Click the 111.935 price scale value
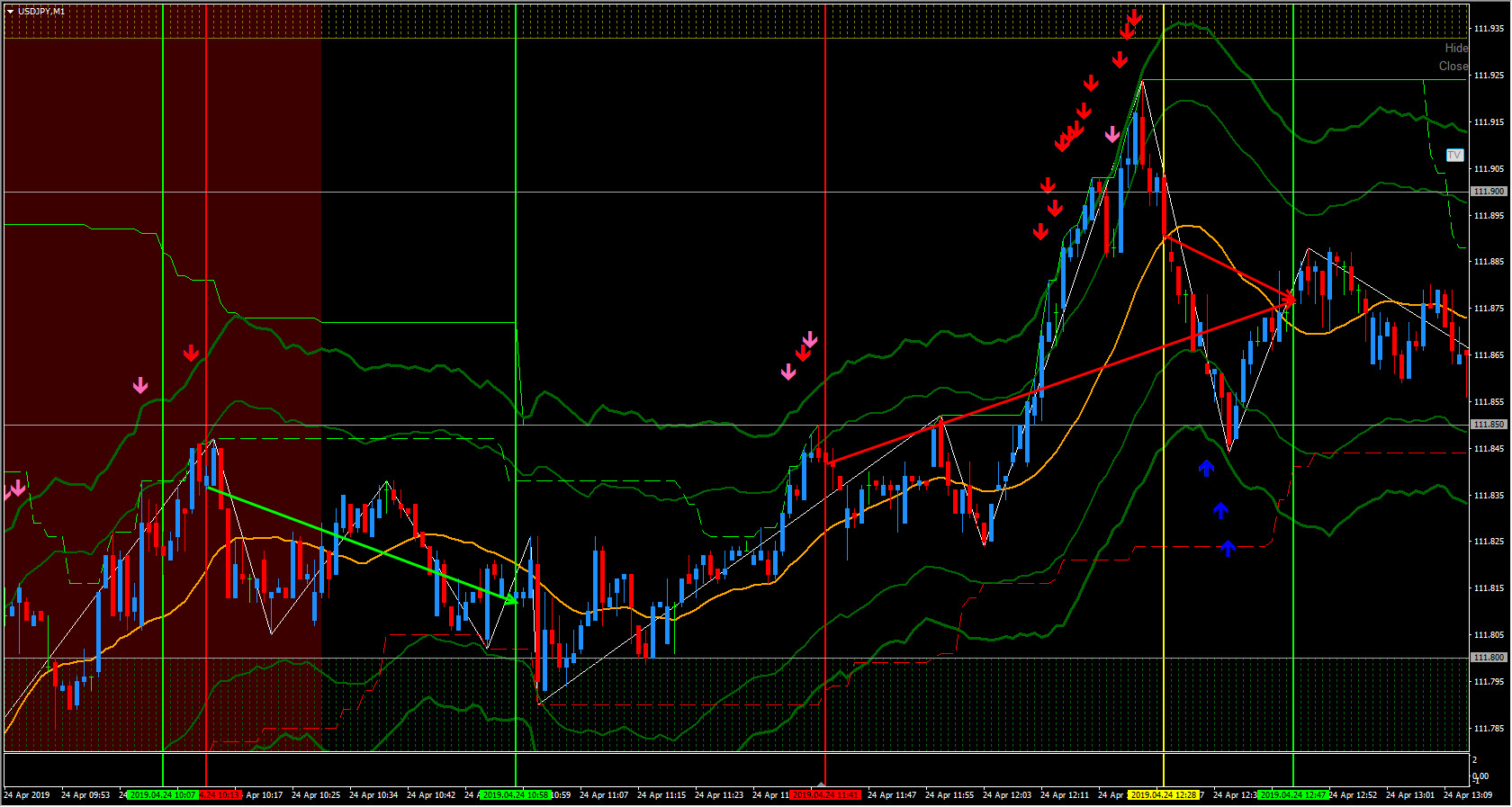 pos(1489,29)
